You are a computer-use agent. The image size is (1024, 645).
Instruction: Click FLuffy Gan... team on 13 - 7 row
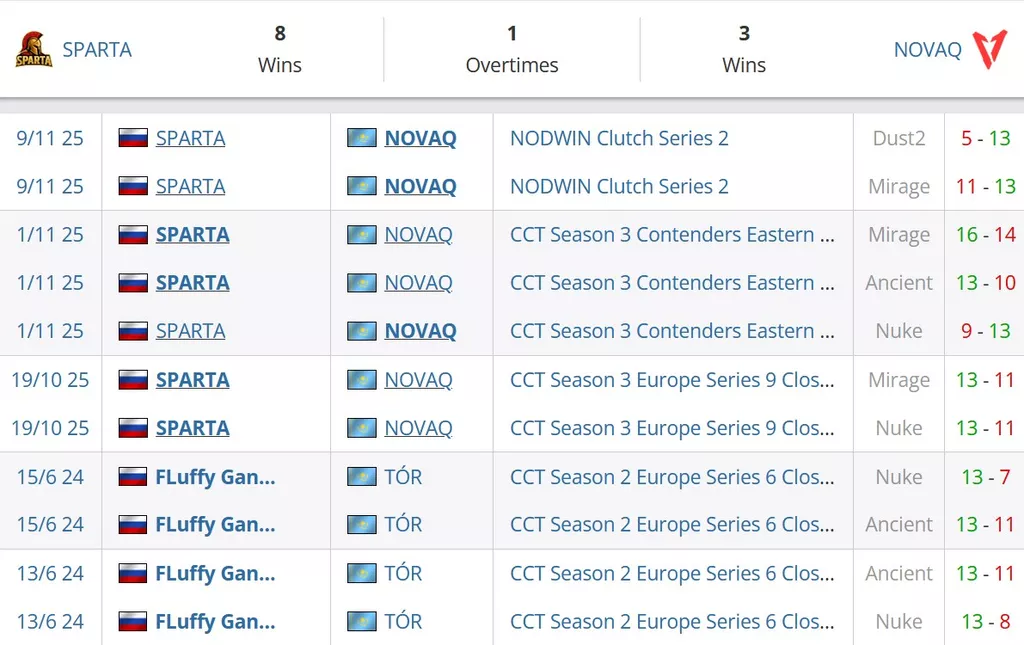click(215, 477)
